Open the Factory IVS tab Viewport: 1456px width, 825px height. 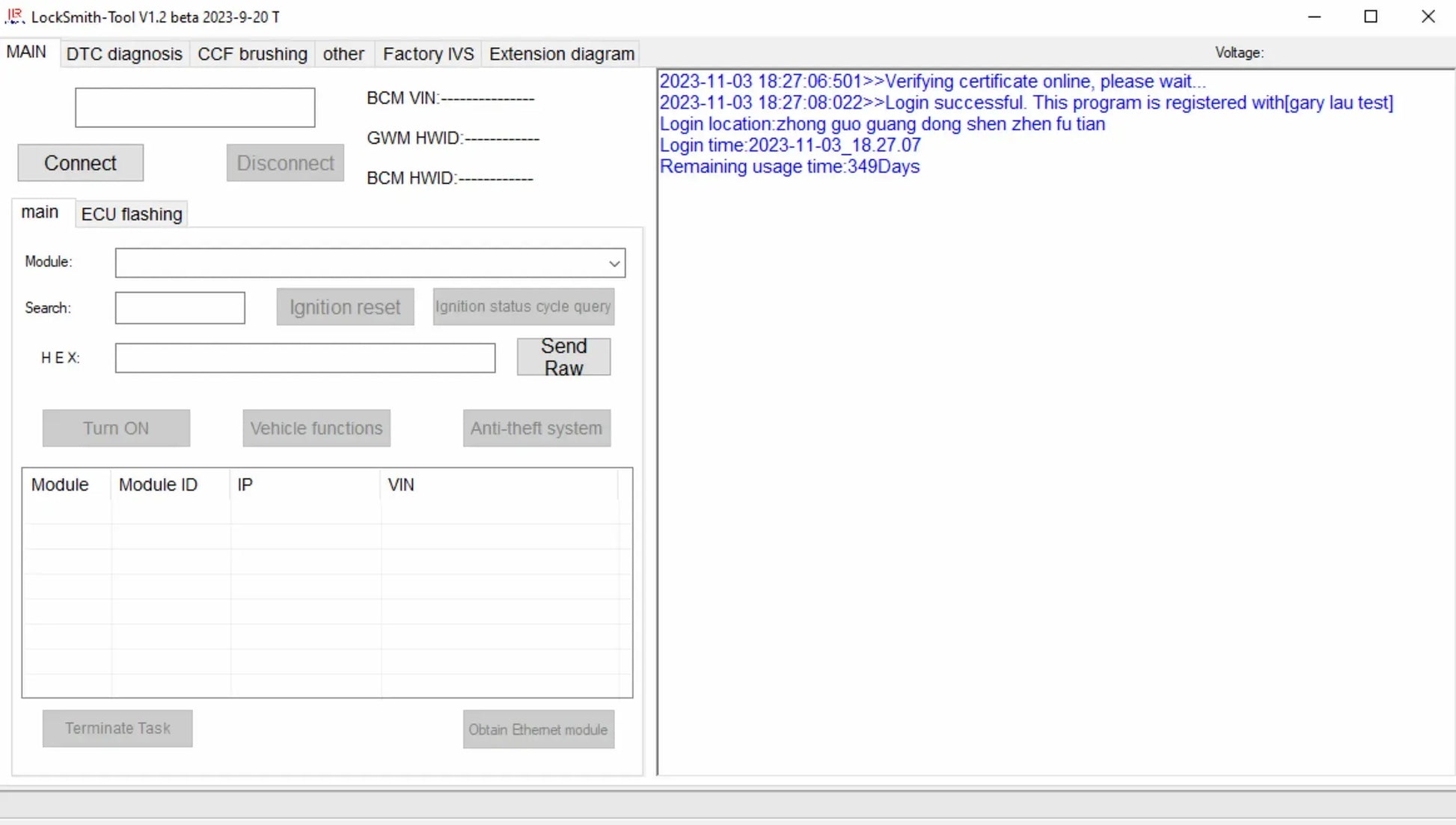pos(428,54)
